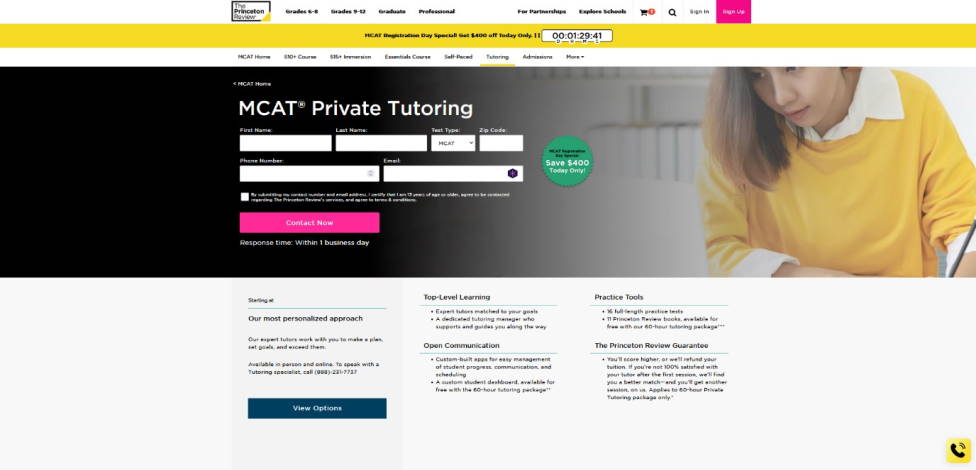Screen dimensions: 976x470
Task: Click the MCAT Home breadcrumb link
Action: coord(252,83)
